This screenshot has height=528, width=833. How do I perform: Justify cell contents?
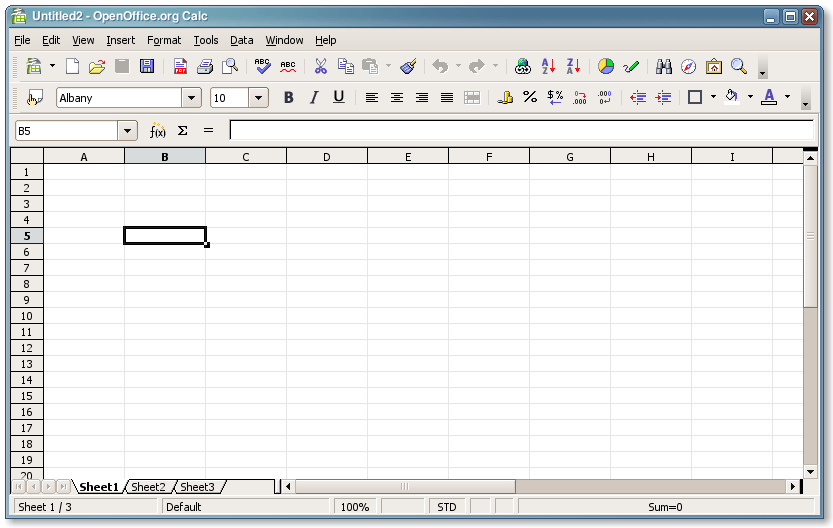pyautogui.click(x=447, y=98)
